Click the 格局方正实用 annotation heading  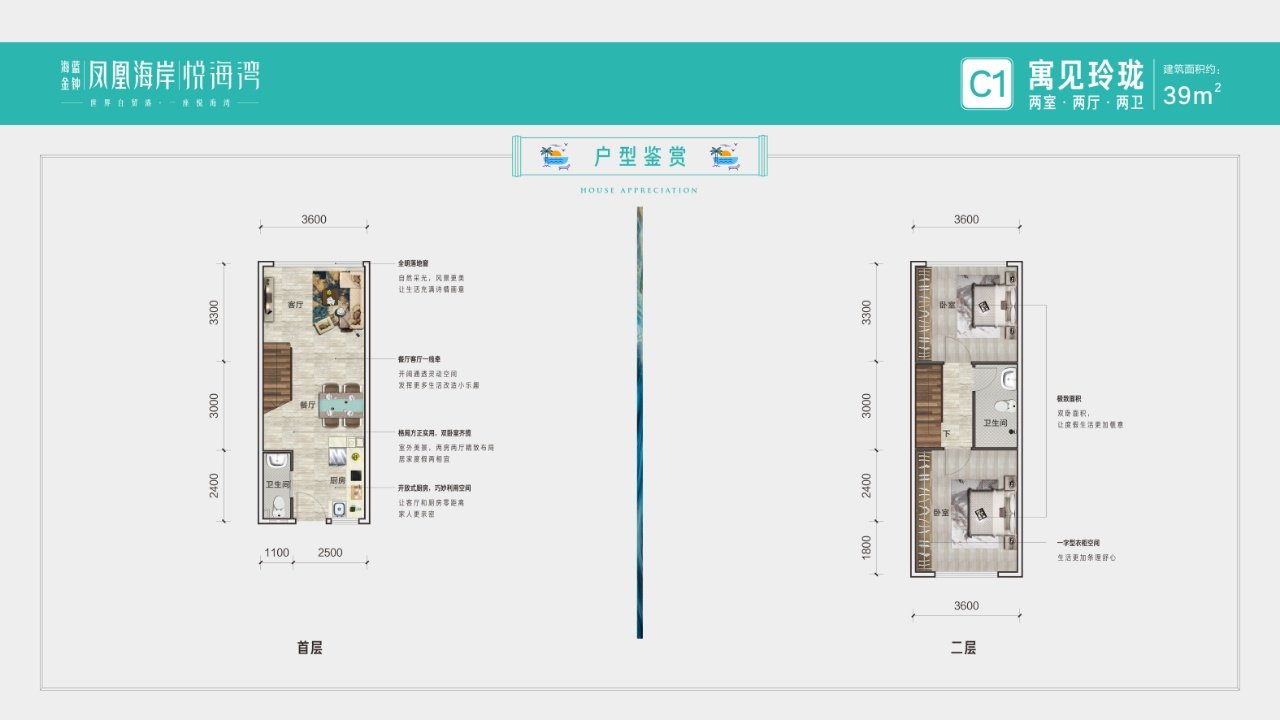pyautogui.click(x=434, y=433)
